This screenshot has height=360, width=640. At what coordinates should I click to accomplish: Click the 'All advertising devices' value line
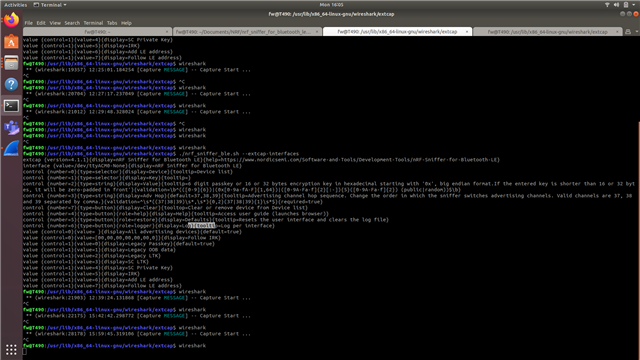(132, 232)
